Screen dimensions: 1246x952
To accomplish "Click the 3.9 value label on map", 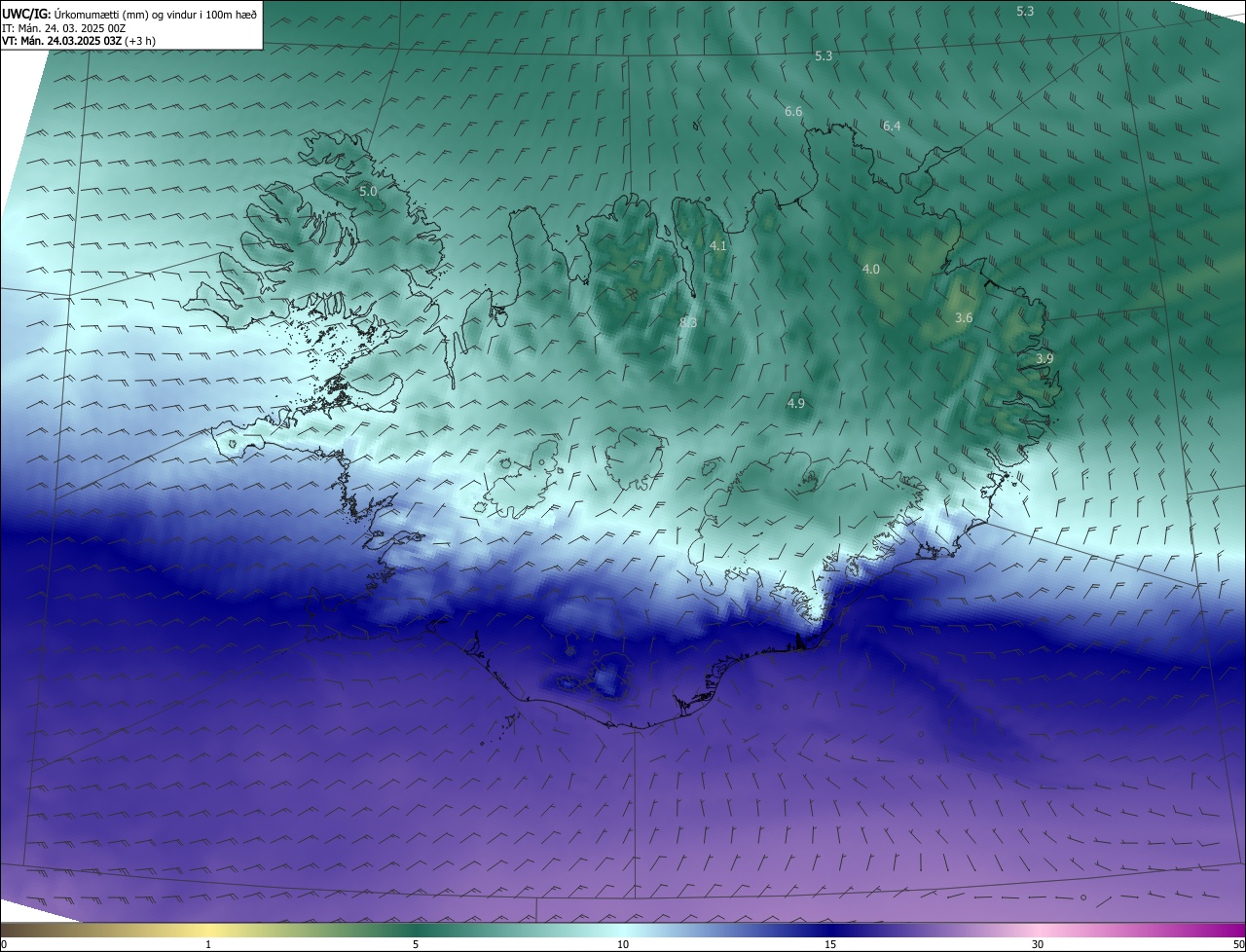I will coord(1044,359).
